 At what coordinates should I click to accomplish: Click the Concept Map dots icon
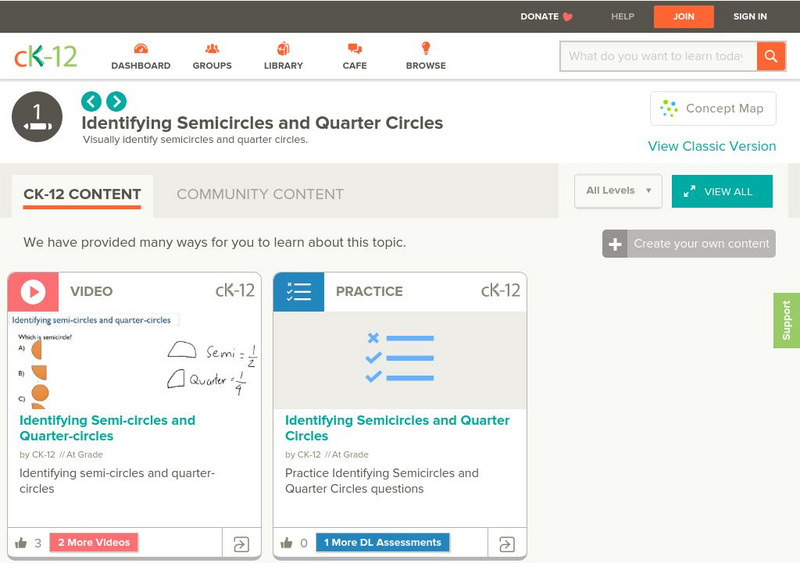pos(669,108)
